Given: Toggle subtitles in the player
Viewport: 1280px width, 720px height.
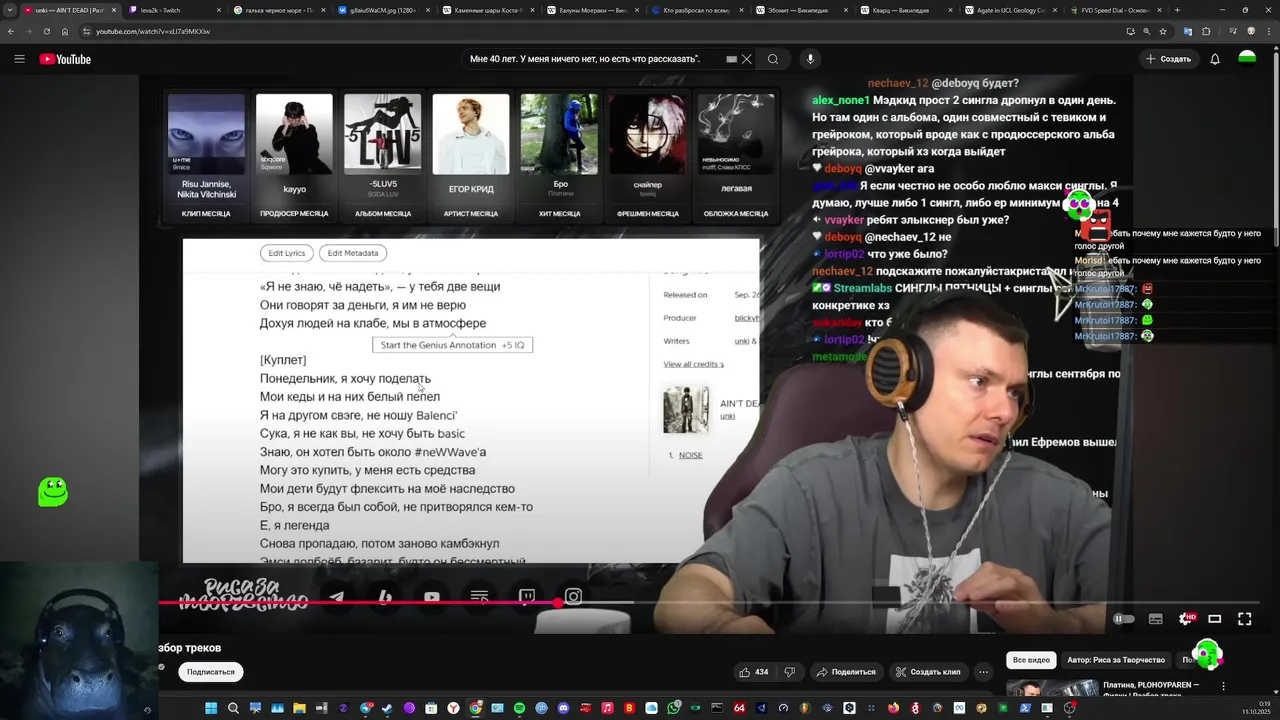Looking at the screenshot, I should [1155, 619].
